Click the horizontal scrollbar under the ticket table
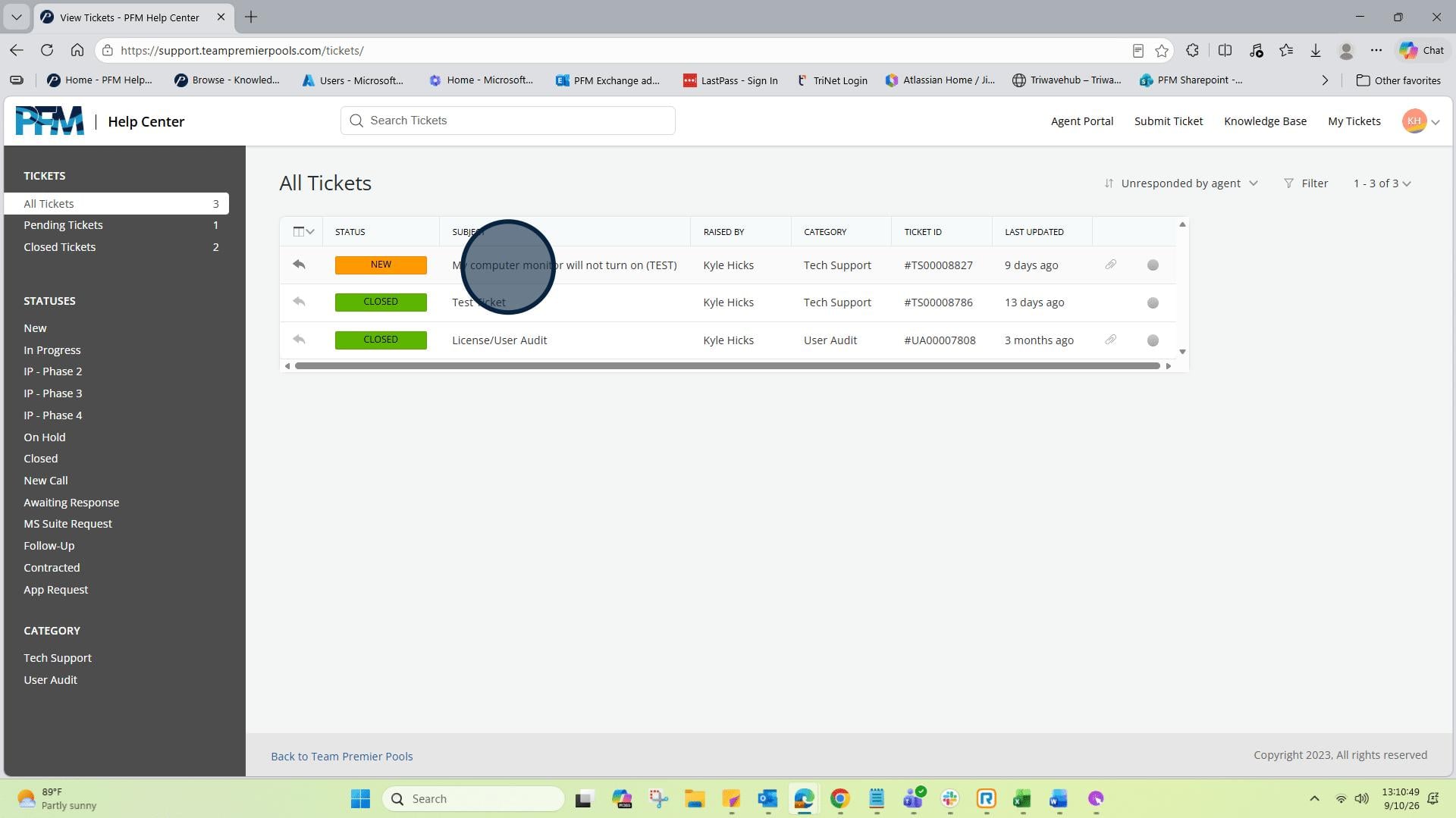The height and width of the screenshot is (818, 1456). point(727,365)
